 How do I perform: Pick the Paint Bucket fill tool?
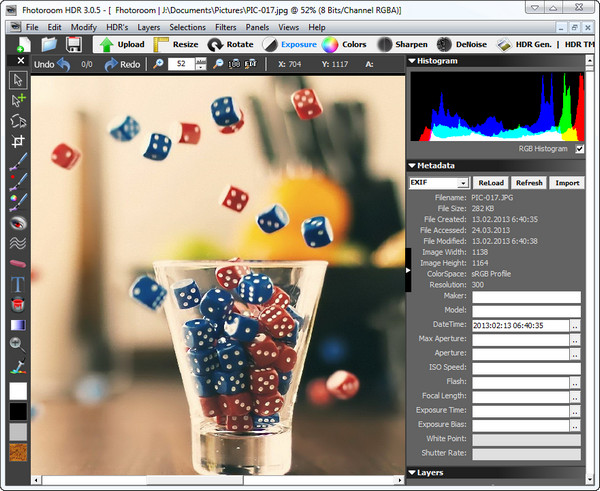17,304
